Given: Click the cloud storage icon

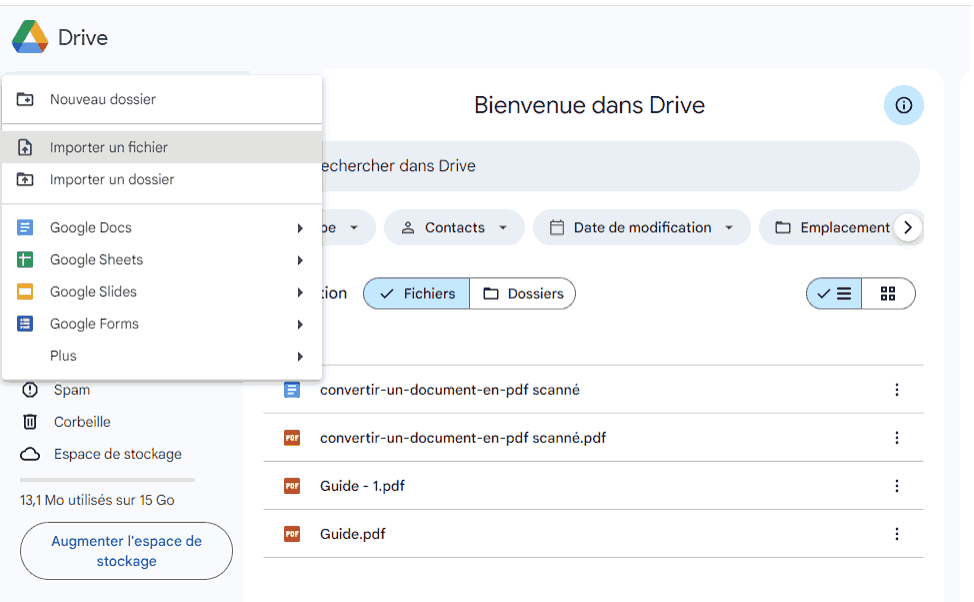Looking at the screenshot, I should (30, 454).
